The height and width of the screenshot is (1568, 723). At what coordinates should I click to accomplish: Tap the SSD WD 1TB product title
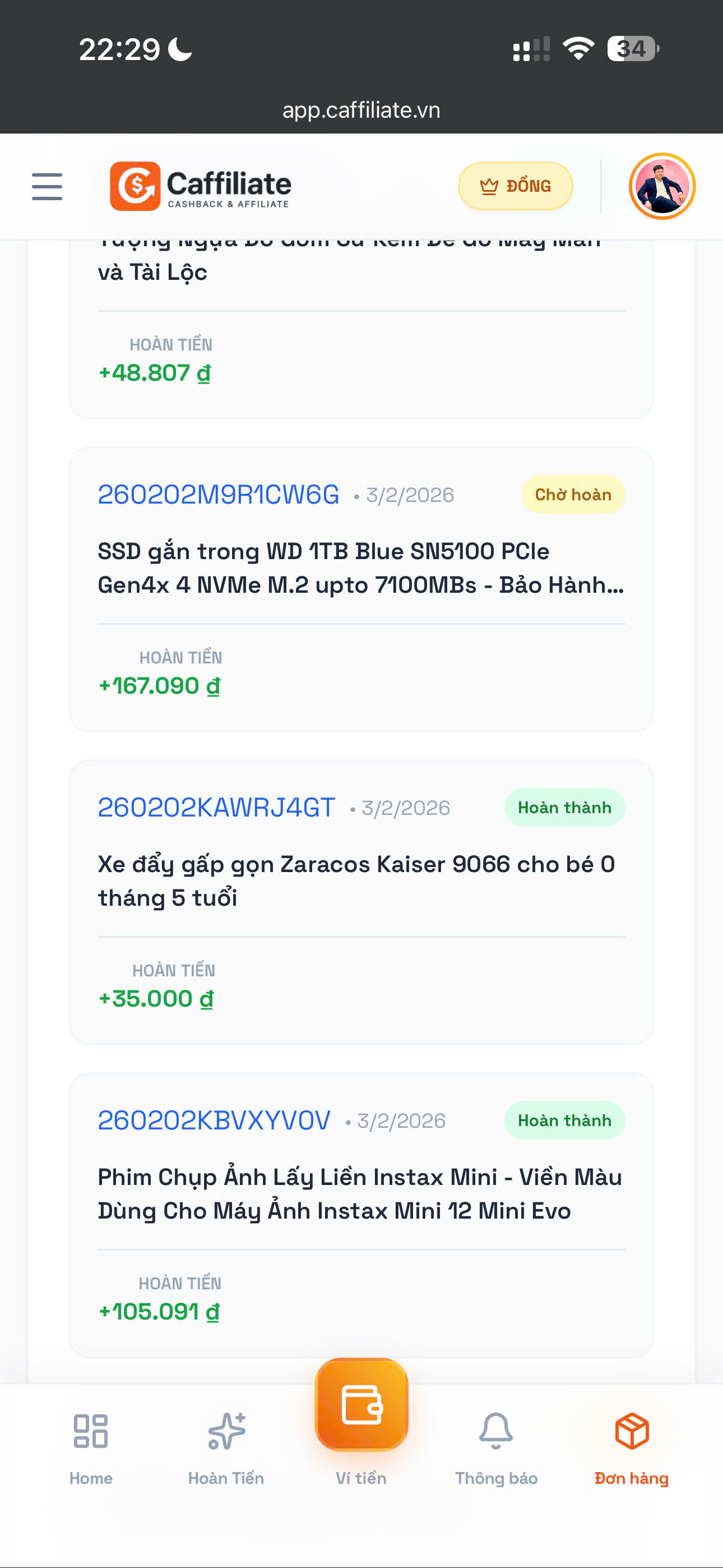pyautogui.click(x=360, y=568)
